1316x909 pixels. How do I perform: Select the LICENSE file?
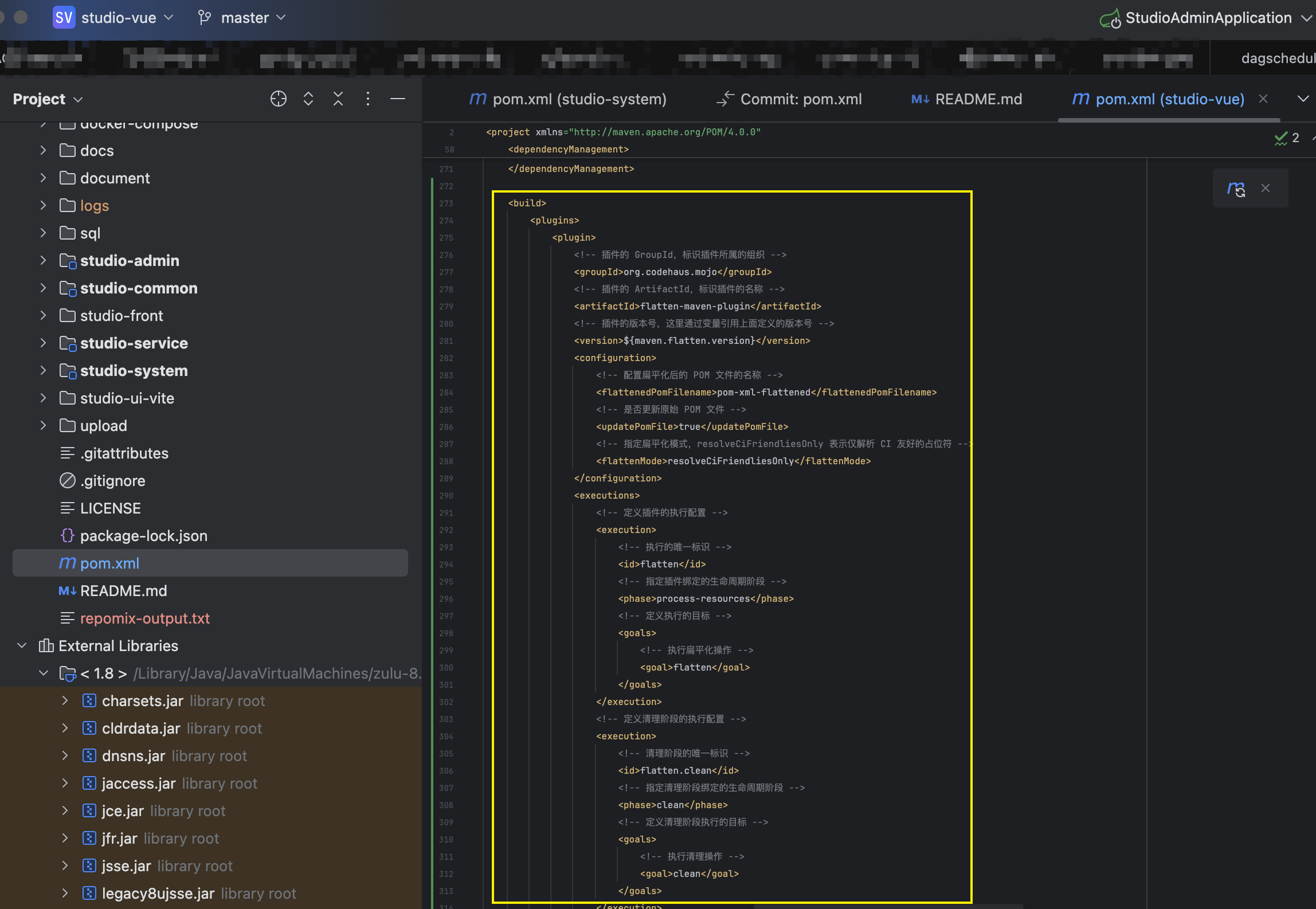pyautogui.click(x=111, y=508)
